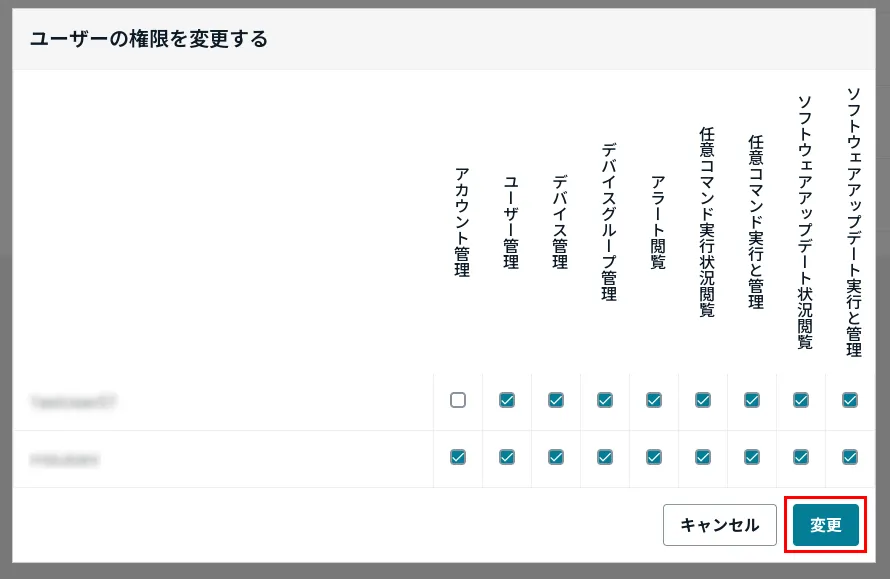Toggle 任意コマンド実行状況閲覧 for the second user
The height and width of the screenshot is (579, 890).
[702, 458]
